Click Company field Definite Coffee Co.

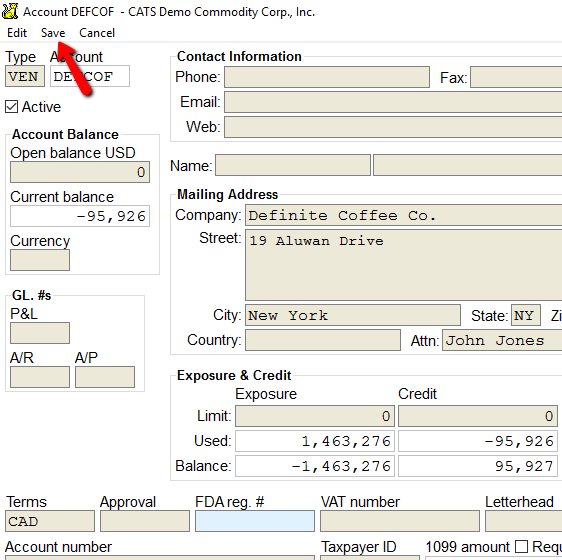(404, 215)
